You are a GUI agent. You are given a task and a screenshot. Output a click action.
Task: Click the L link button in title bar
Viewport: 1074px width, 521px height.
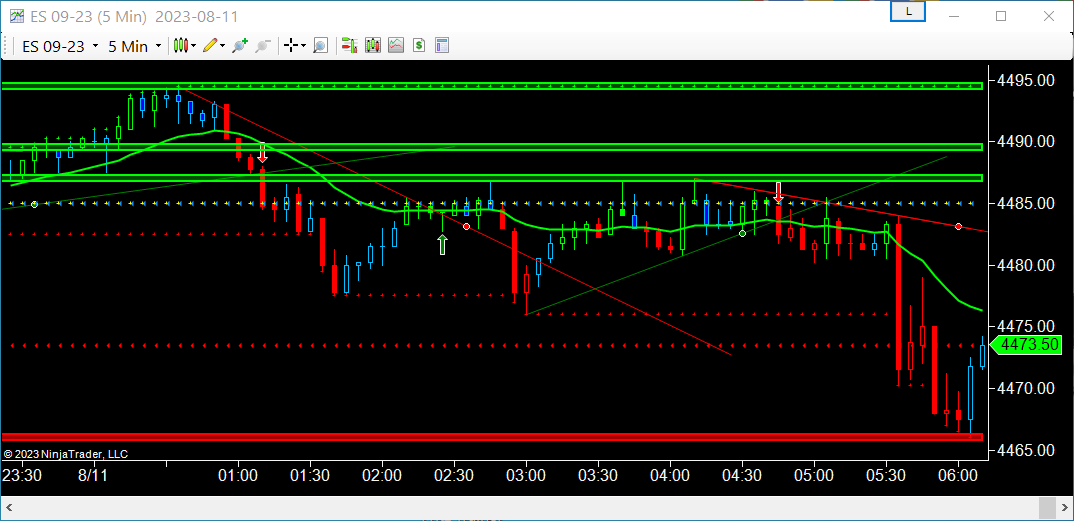[x=908, y=12]
